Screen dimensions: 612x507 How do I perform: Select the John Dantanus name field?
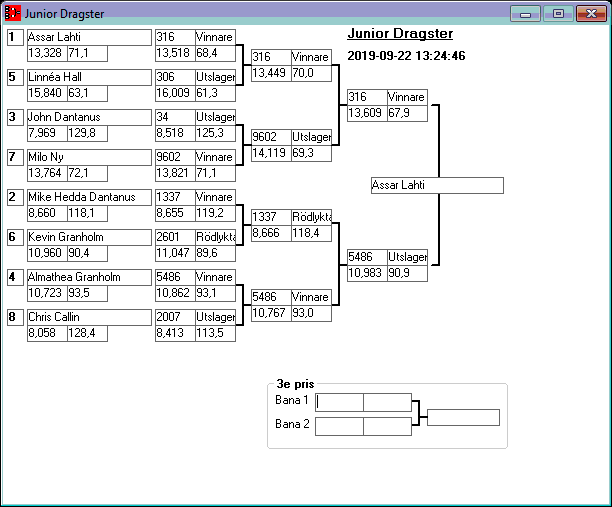88,117
